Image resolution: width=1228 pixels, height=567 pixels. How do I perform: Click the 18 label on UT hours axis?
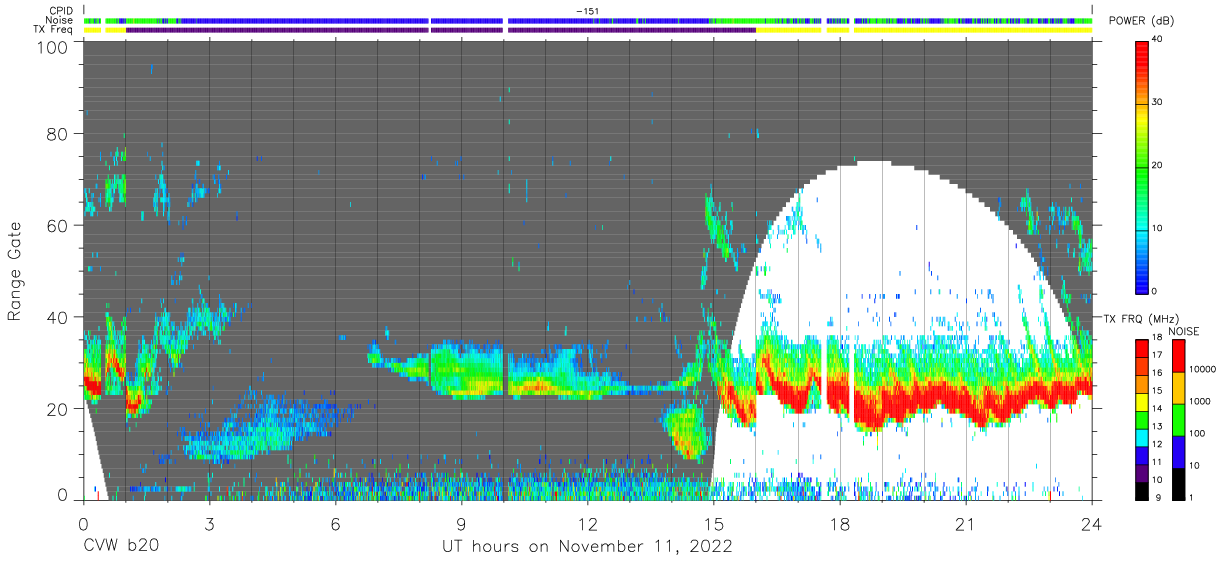(x=839, y=523)
